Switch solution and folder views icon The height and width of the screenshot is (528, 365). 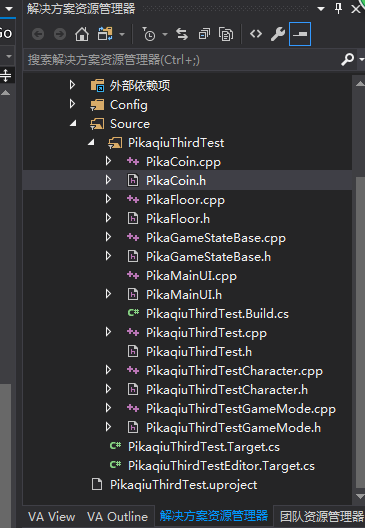pos(105,34)
